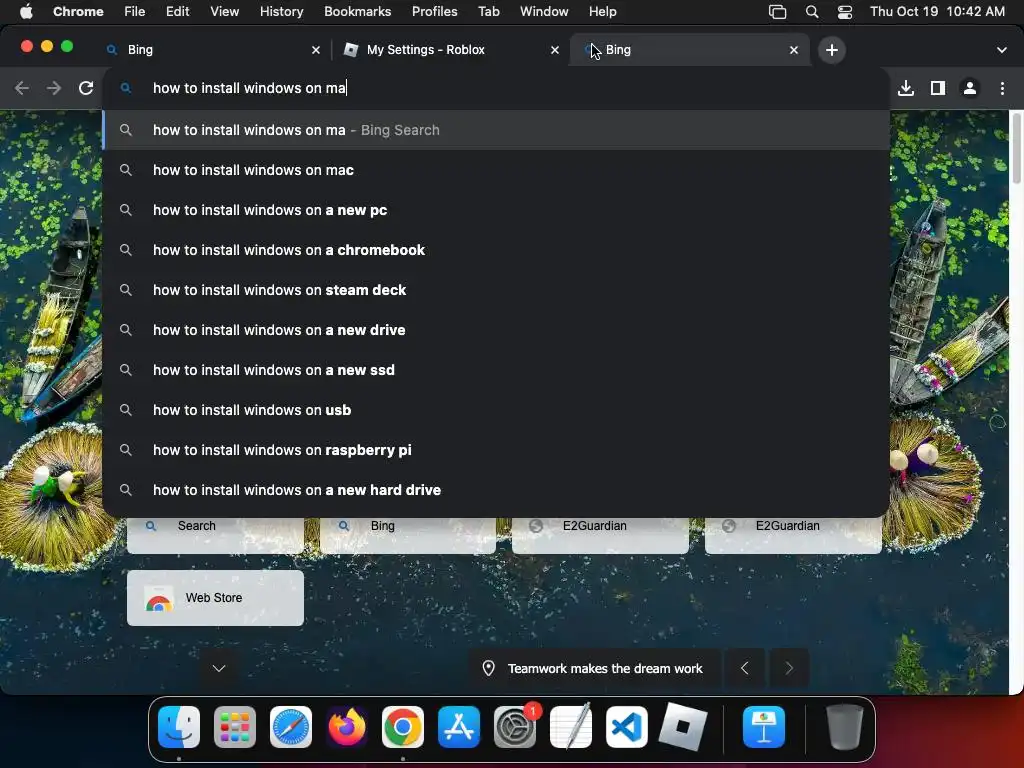Open TextEdit from the Dock
Image resolution: width=1024 pixels, height=768 pixels.
(x=571, y=727)
